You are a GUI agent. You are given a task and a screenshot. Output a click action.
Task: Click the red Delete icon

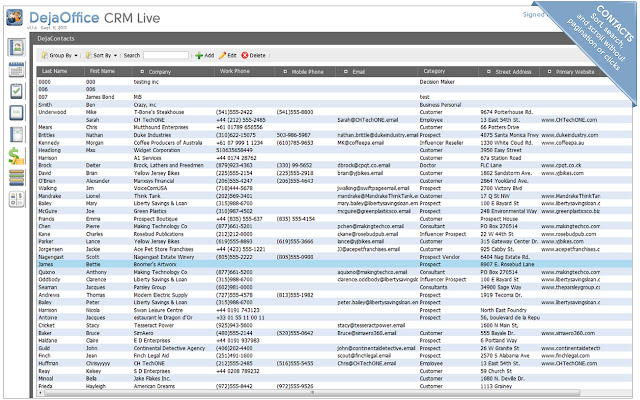click(243, 55)
